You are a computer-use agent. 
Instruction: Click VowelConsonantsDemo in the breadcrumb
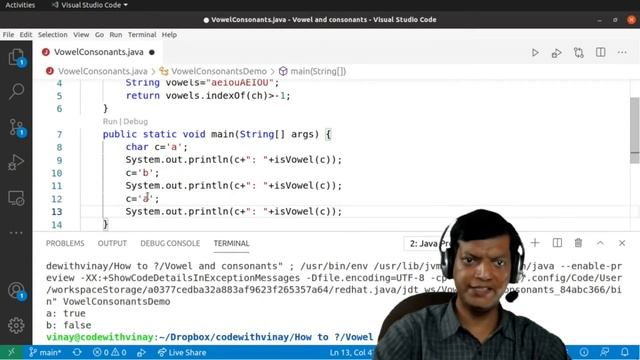point(219,71)
